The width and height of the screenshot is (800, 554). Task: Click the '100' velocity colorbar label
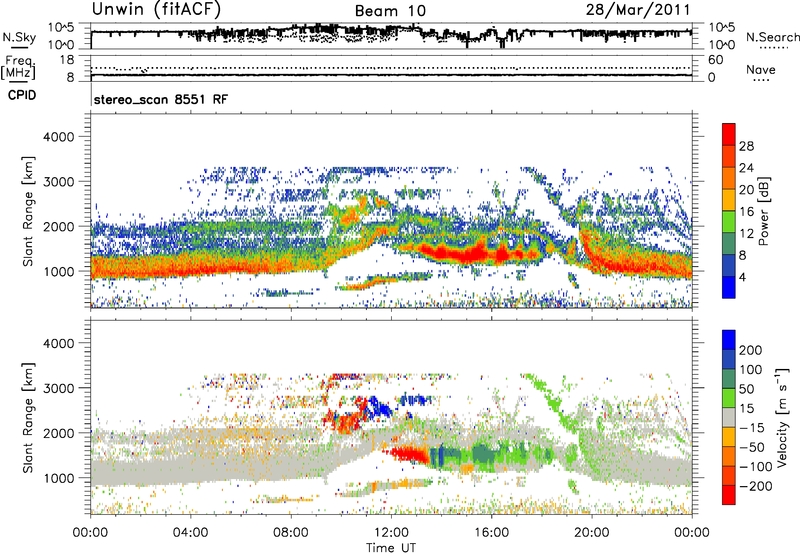(x=751, y=370)
